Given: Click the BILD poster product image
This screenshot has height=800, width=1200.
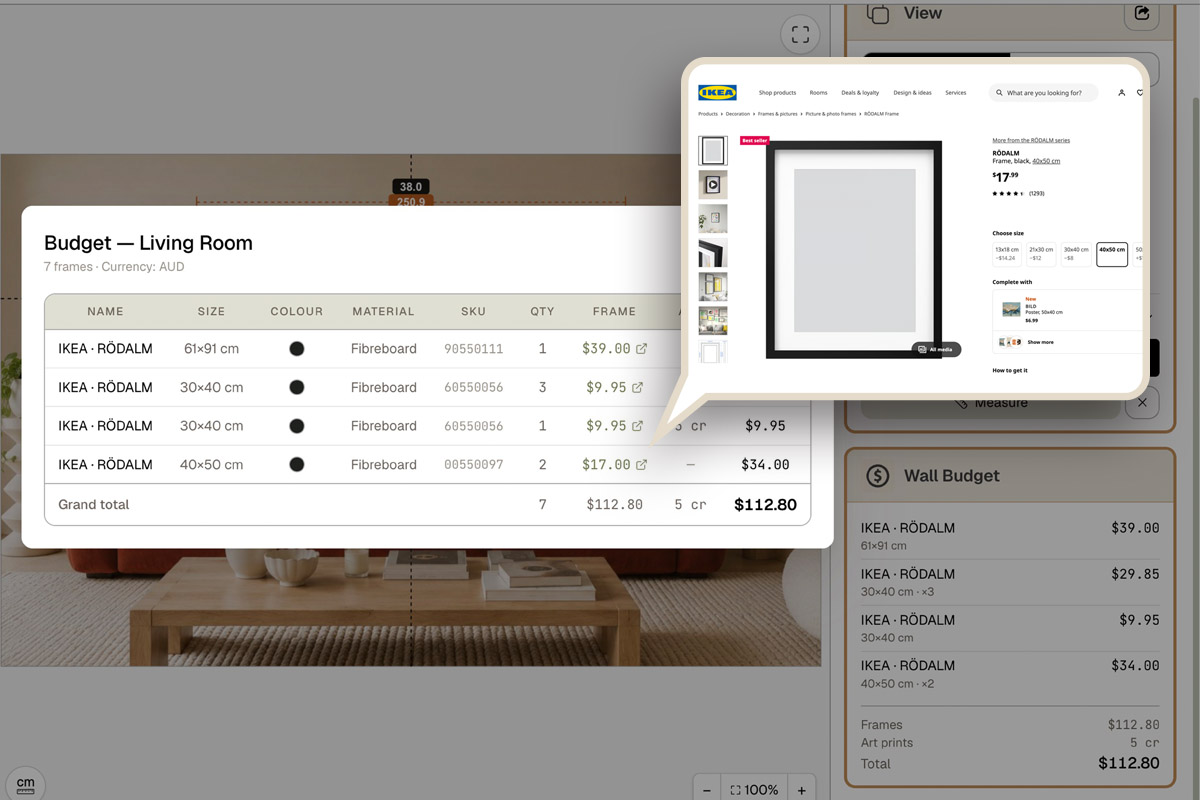Looking at the screenshot, I should 1011,310.
